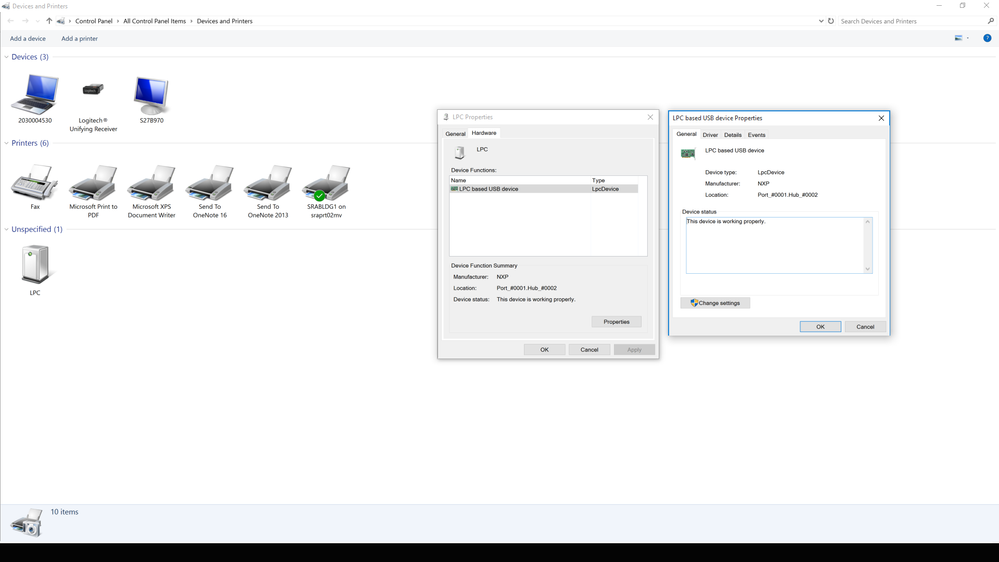
Task: Select the 2030004530 laptop device icon
Action: click(x=35, y=94)
